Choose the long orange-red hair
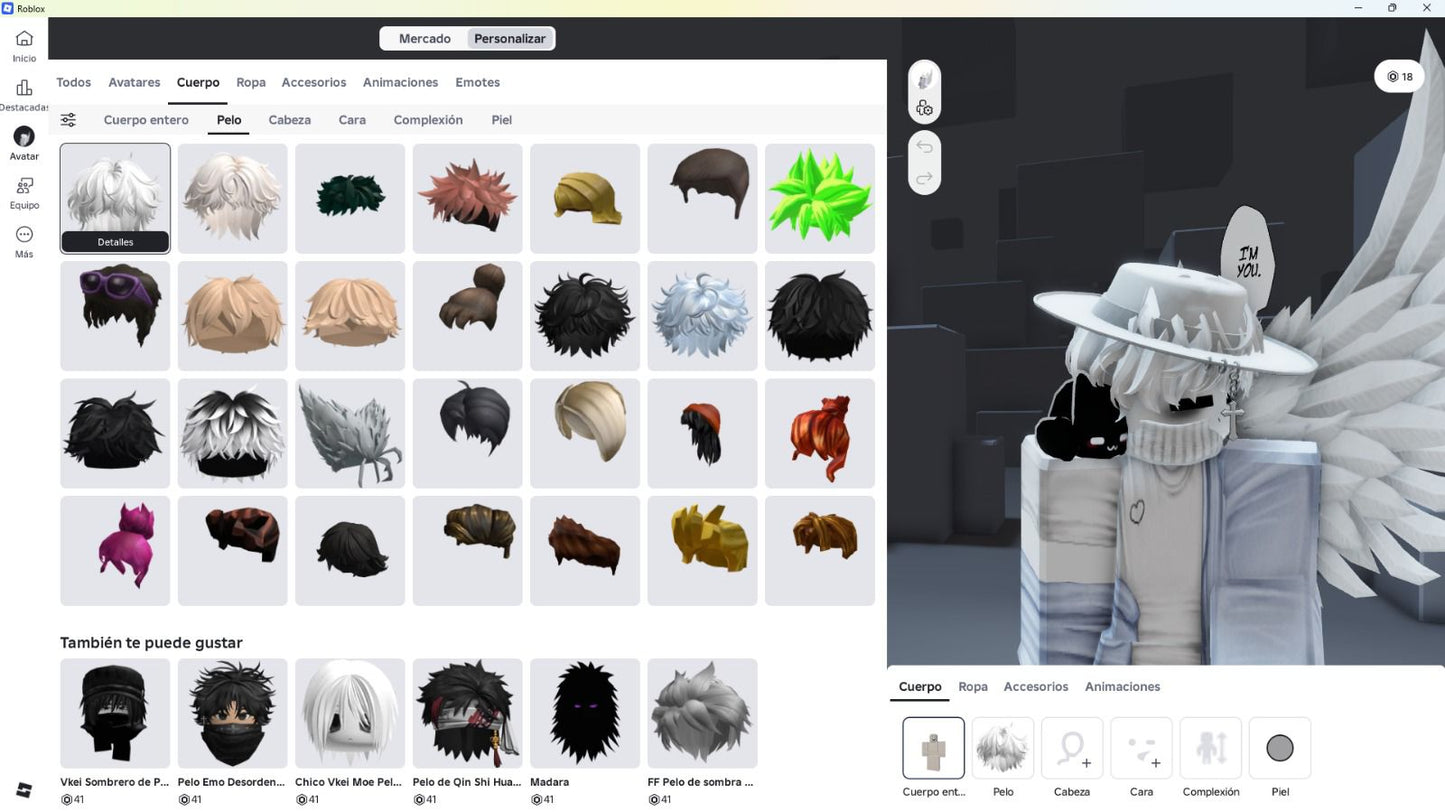1445x812 pixels. coord(820,433)
